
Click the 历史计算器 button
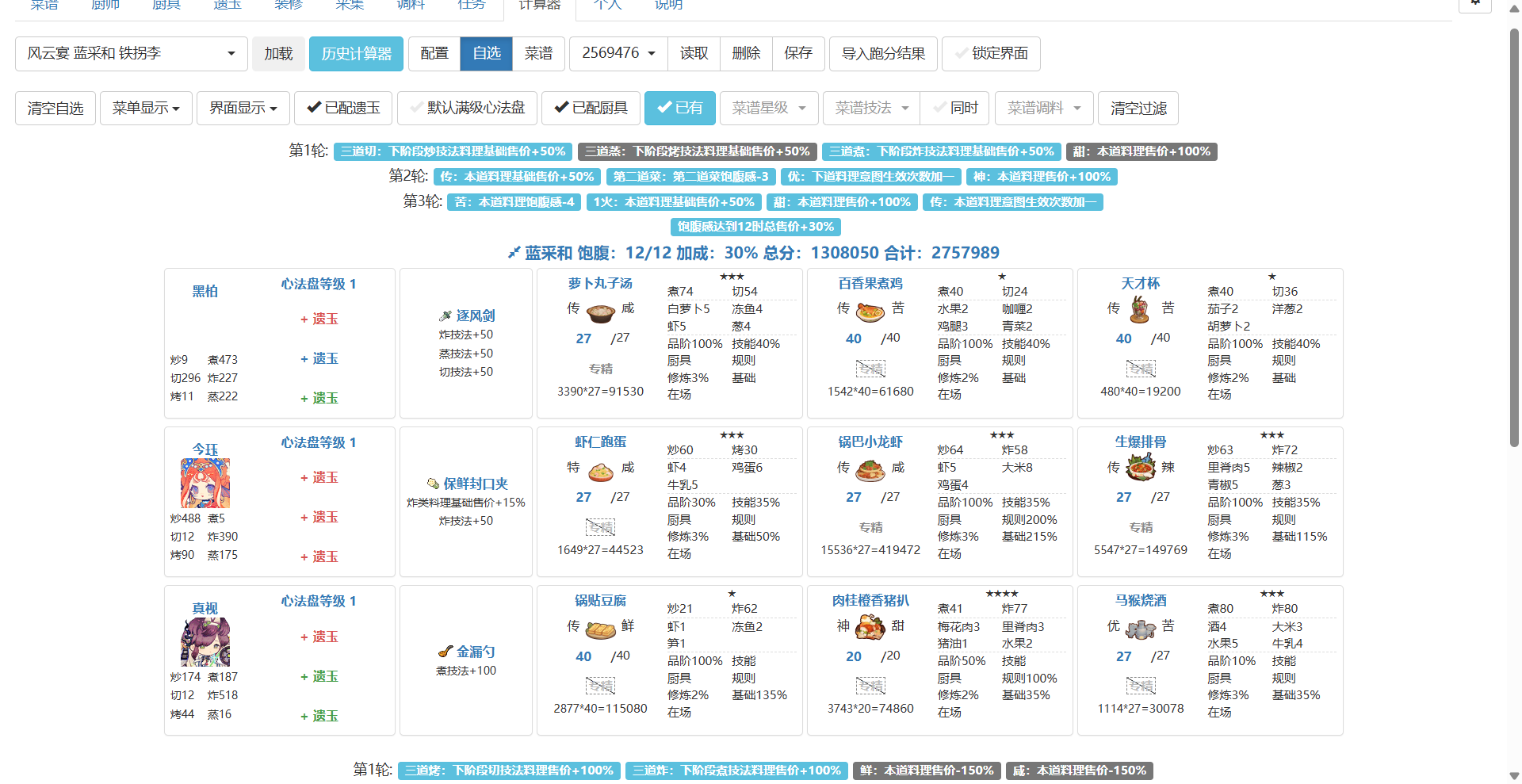[356, 54]
